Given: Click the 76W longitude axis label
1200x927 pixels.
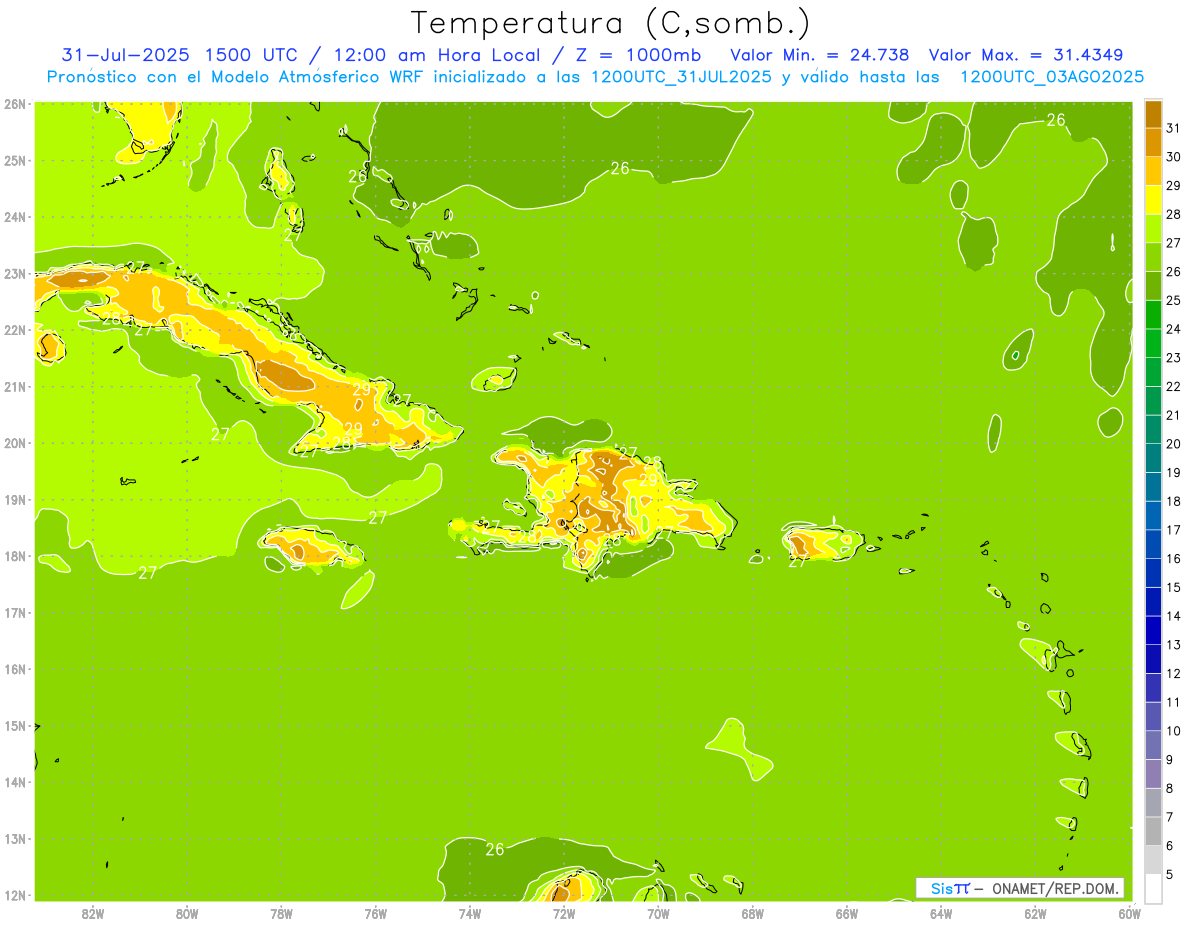Looking at the screenshot, I should (376, 913).
